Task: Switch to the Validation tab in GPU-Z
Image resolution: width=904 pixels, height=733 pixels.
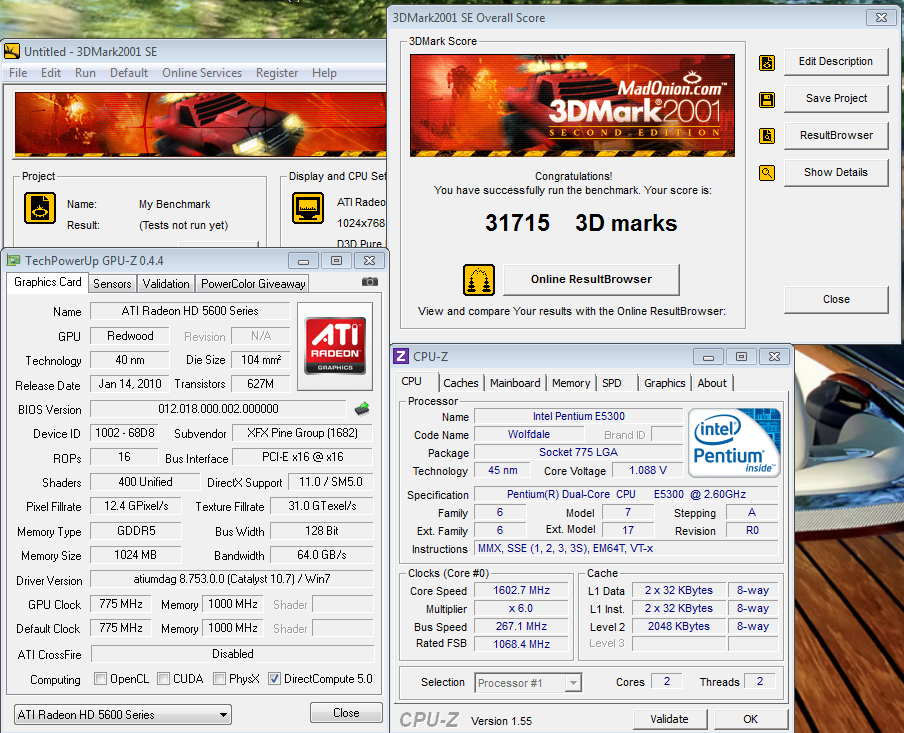Action: (x=166, y=284)
